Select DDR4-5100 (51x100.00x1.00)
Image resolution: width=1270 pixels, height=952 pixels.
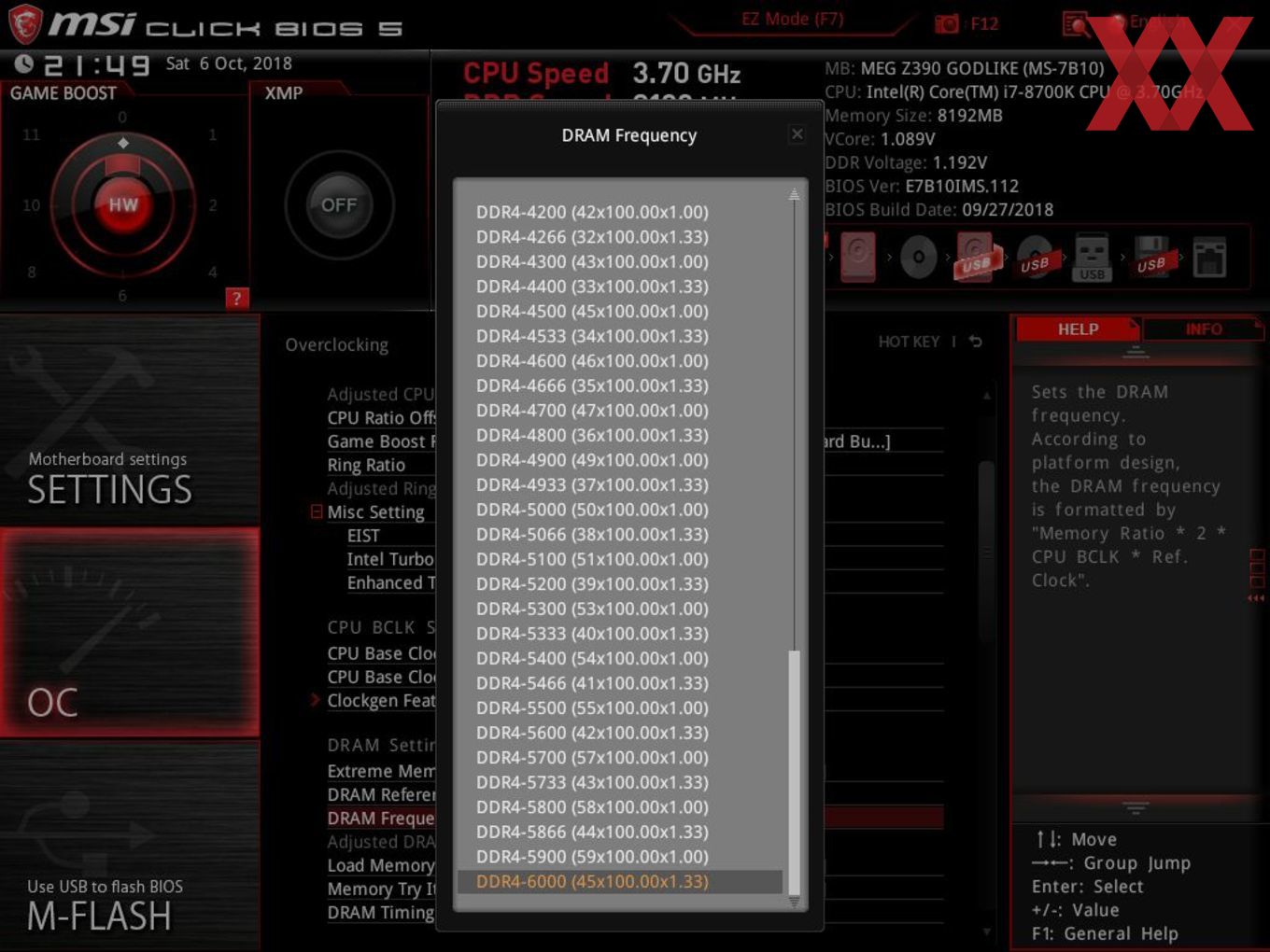pyautogui.click(x=619, y=559)
